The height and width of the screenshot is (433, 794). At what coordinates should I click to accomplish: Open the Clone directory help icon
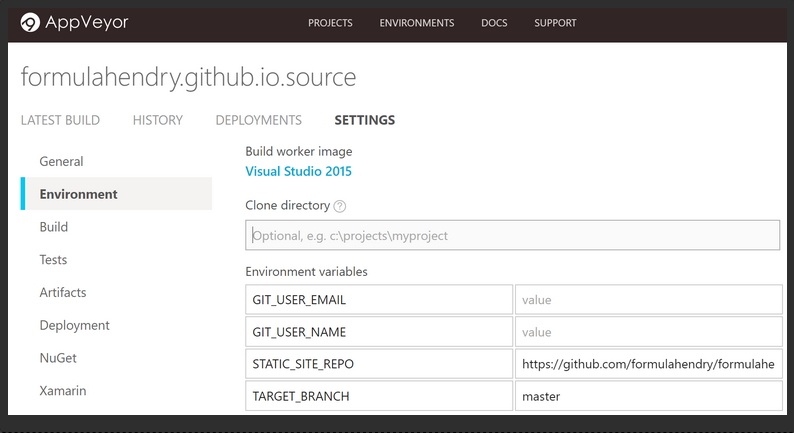(340, 206)
